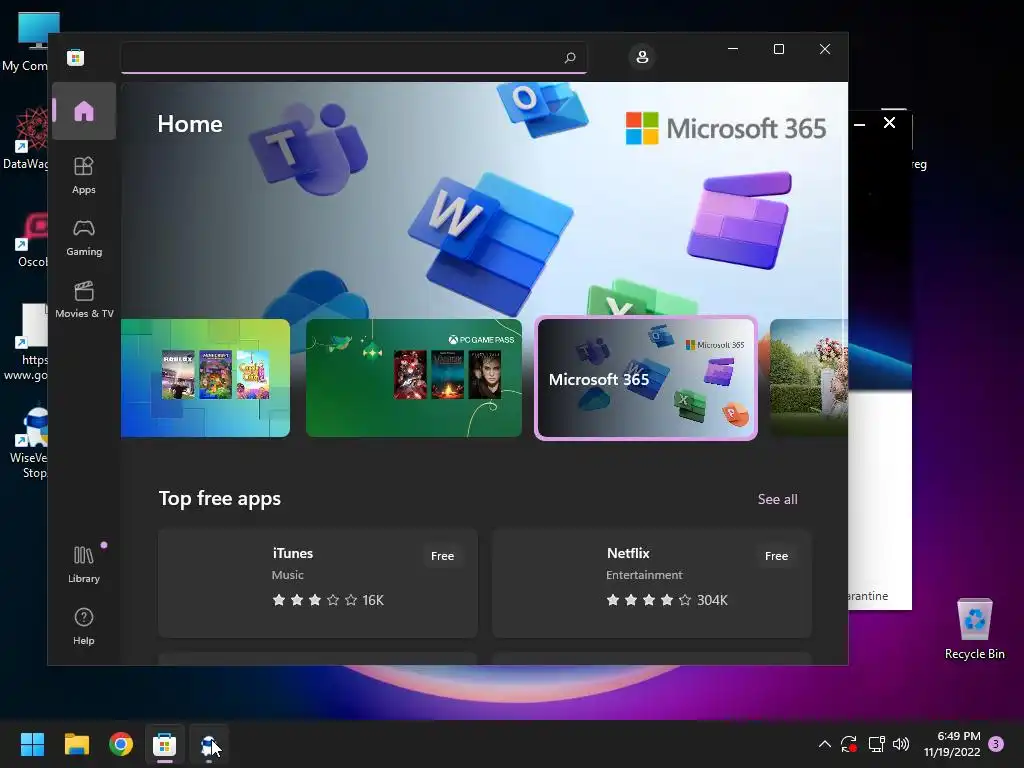Open the Netflix app title
This screenshot has height=768, width=1024.
tap(628, 553)
